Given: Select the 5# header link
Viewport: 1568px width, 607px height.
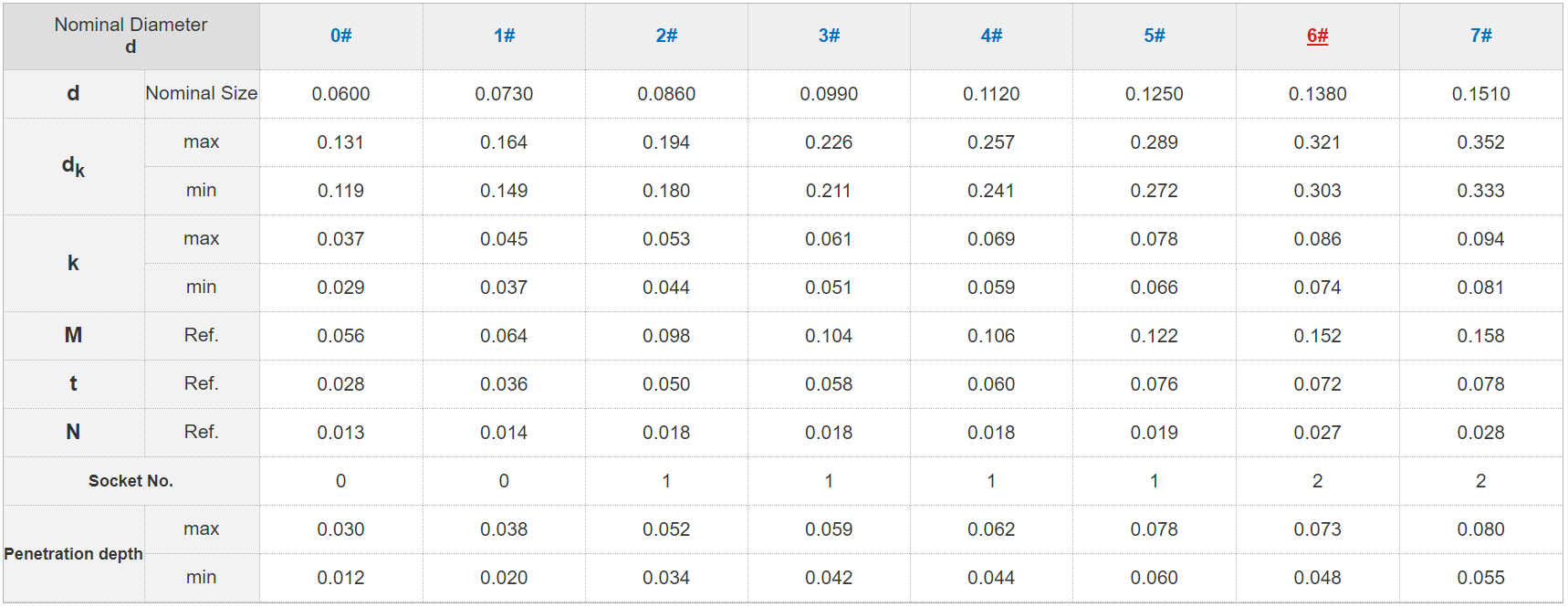Looking at the screenshot, I should pos(1154,36).
